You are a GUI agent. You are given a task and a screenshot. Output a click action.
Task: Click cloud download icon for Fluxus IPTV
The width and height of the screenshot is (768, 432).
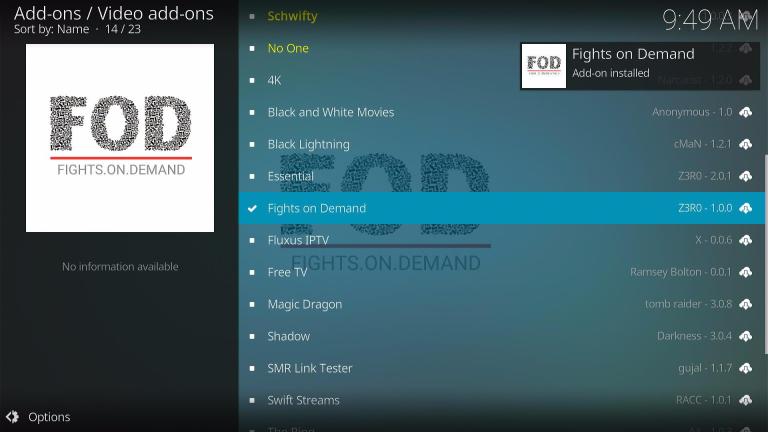[745, 240]
